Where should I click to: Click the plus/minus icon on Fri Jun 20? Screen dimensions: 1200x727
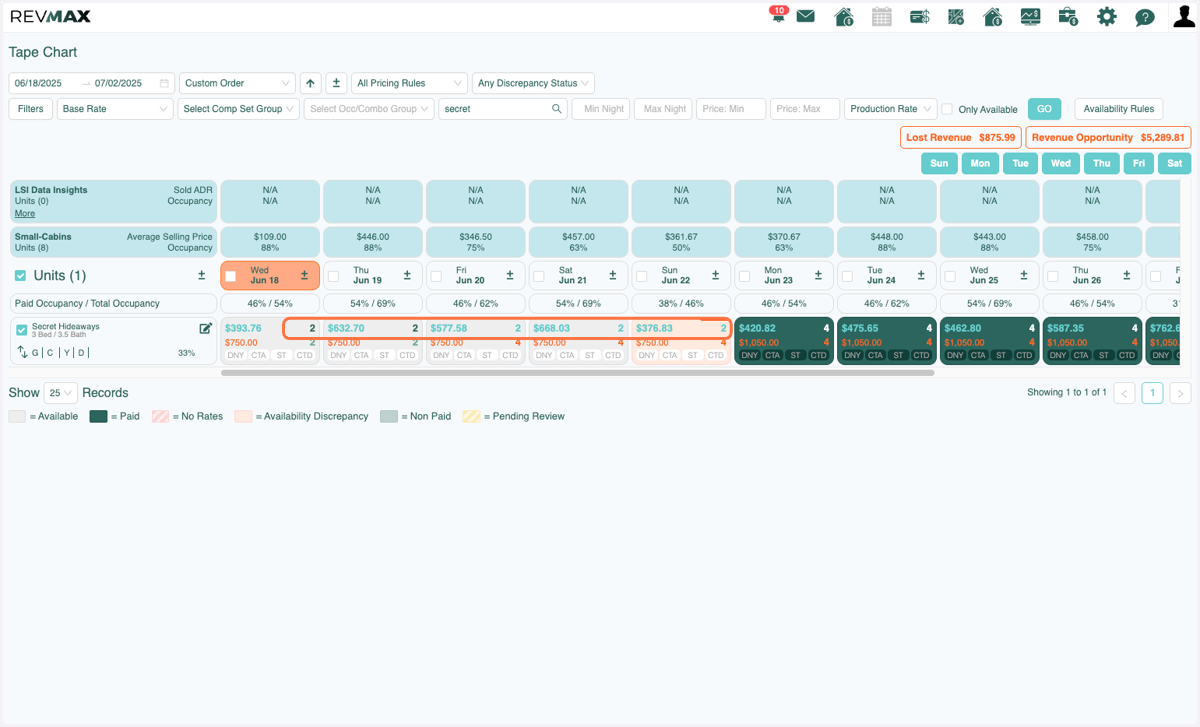(510, 275)
